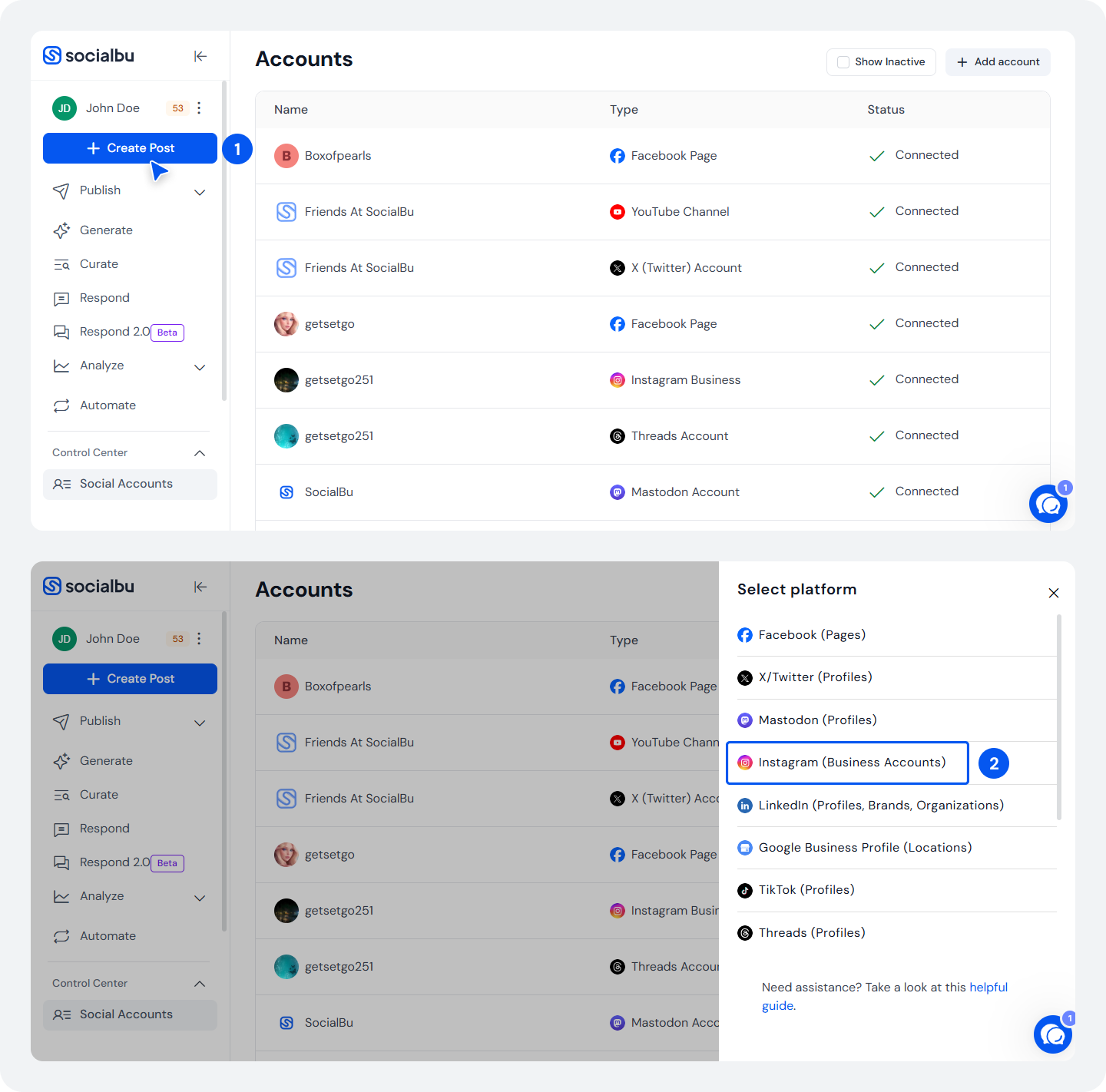This screenshot has height=1092, width=1106.
Task: Click the Add account button
Action: [998, 62]
